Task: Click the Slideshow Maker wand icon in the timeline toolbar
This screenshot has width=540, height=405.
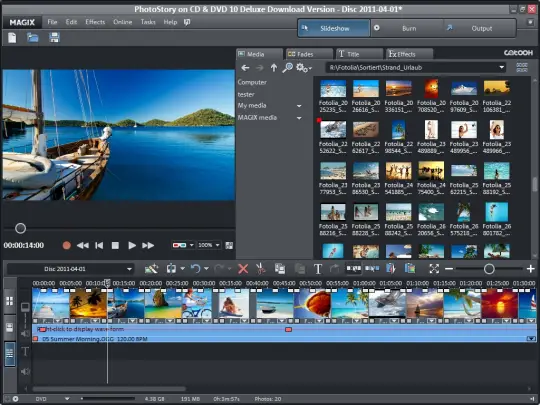Action: pos(152,269)
